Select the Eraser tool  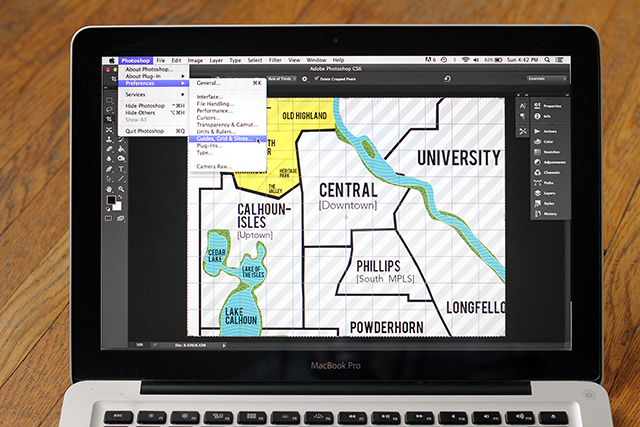tap(109, 149)
